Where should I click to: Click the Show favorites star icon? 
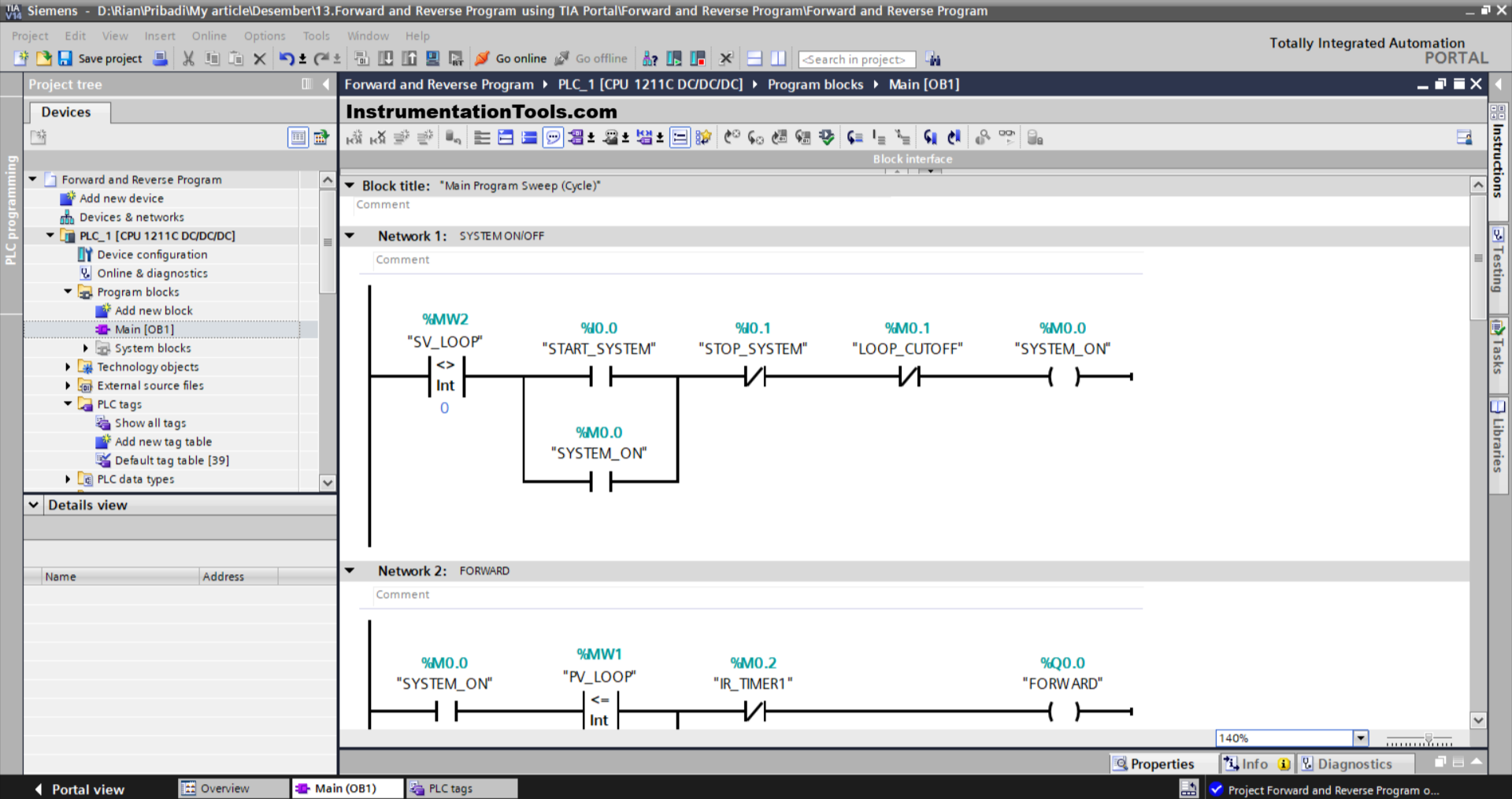click(x=703, y=138)
